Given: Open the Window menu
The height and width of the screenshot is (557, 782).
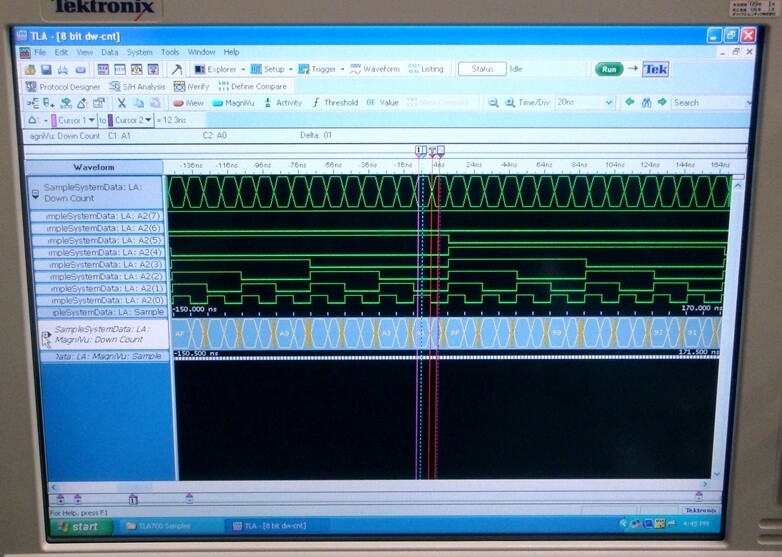Looking at the screenshot, I should (201, 52).
